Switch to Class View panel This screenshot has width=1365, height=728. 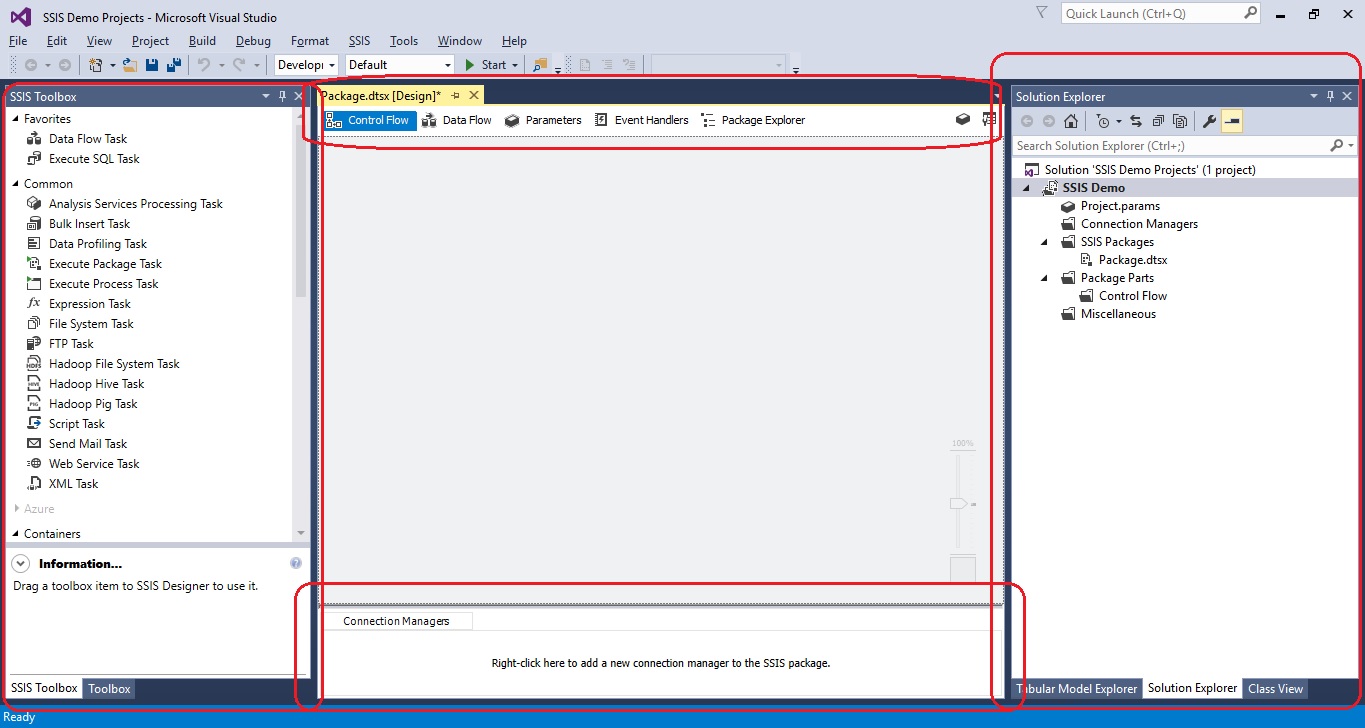point(1274,688)
